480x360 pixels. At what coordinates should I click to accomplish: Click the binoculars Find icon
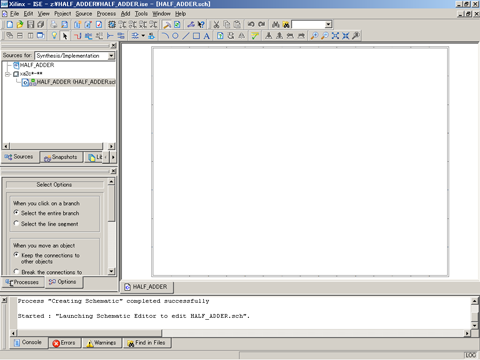(x=276, y=24)
